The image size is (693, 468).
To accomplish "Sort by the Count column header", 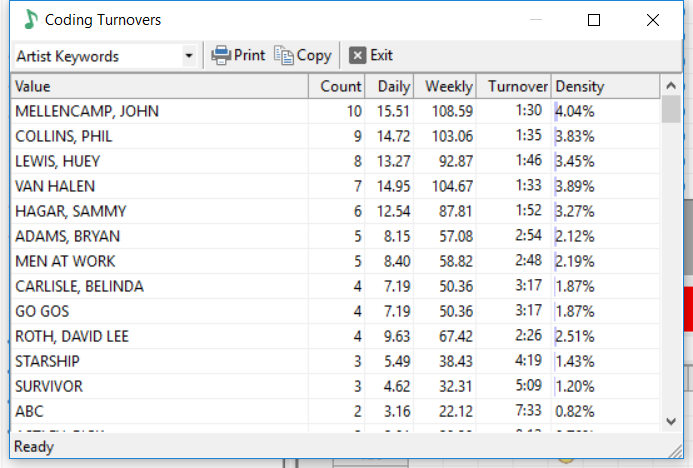I will click(336, 86).
